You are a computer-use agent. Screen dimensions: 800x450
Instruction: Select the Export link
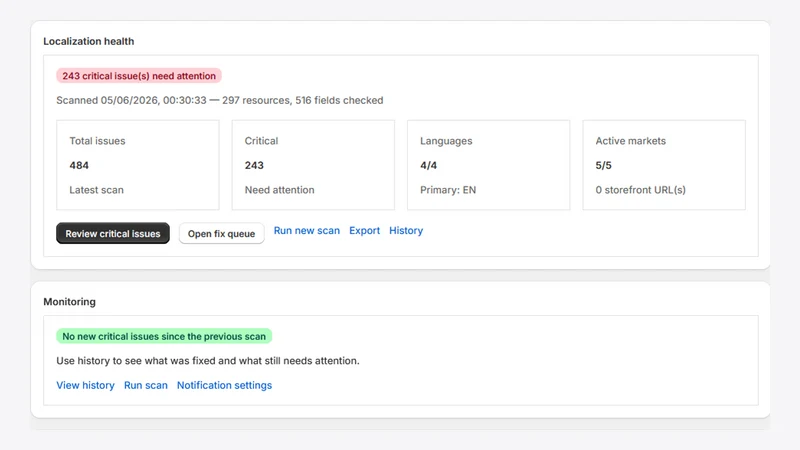click(364, 231)
